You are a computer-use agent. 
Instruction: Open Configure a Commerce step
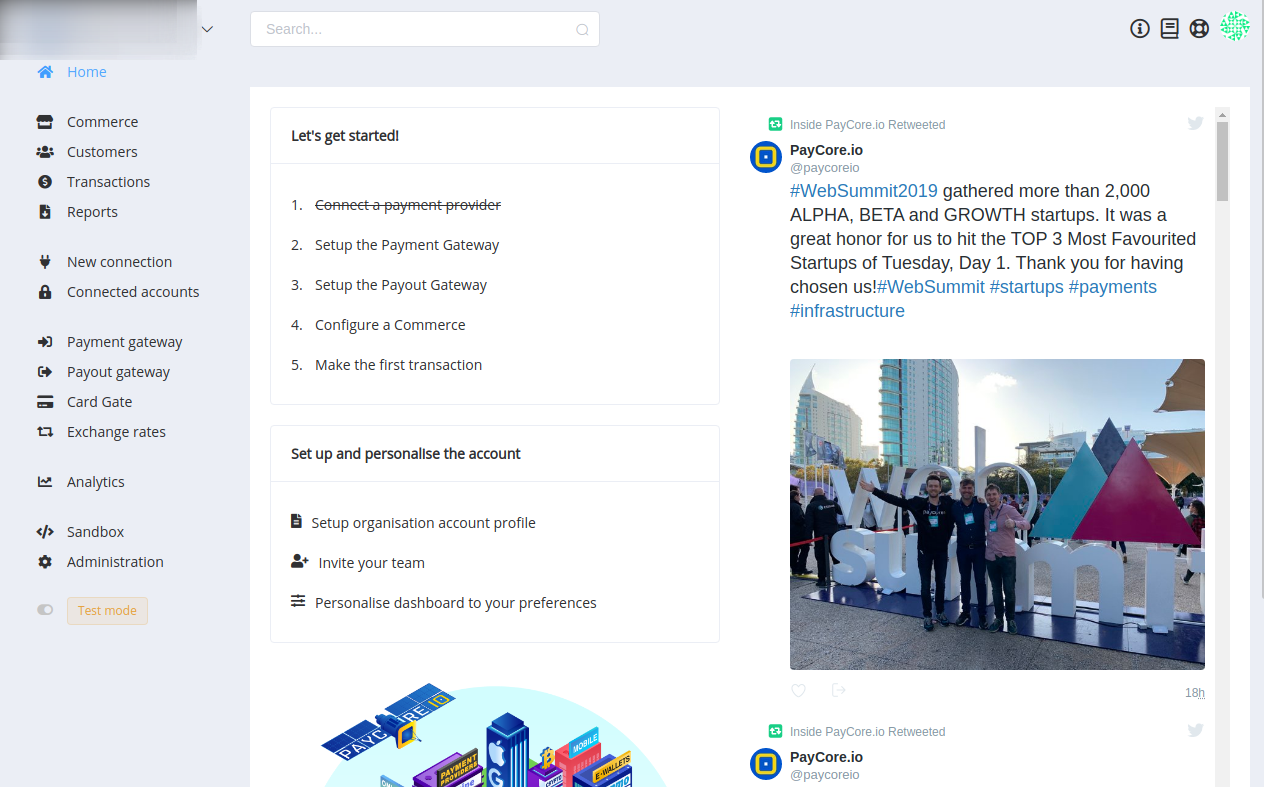point(390,325)
